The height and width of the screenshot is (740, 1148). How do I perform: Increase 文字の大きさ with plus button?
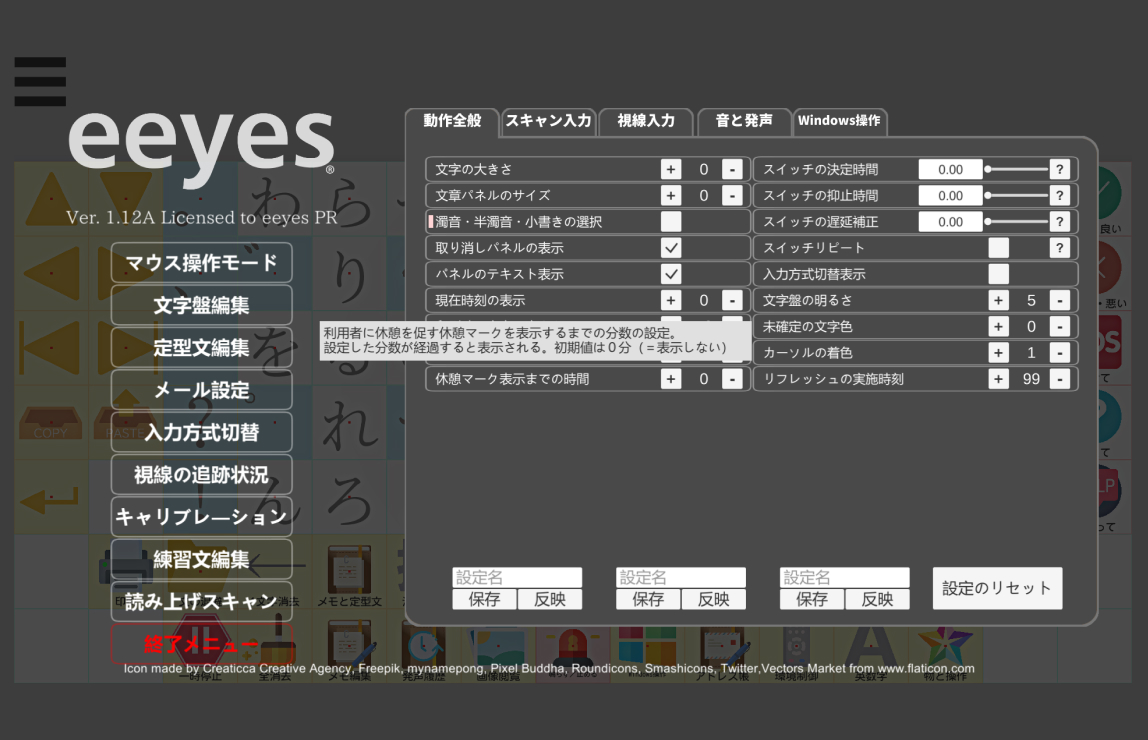coord(671,169)
